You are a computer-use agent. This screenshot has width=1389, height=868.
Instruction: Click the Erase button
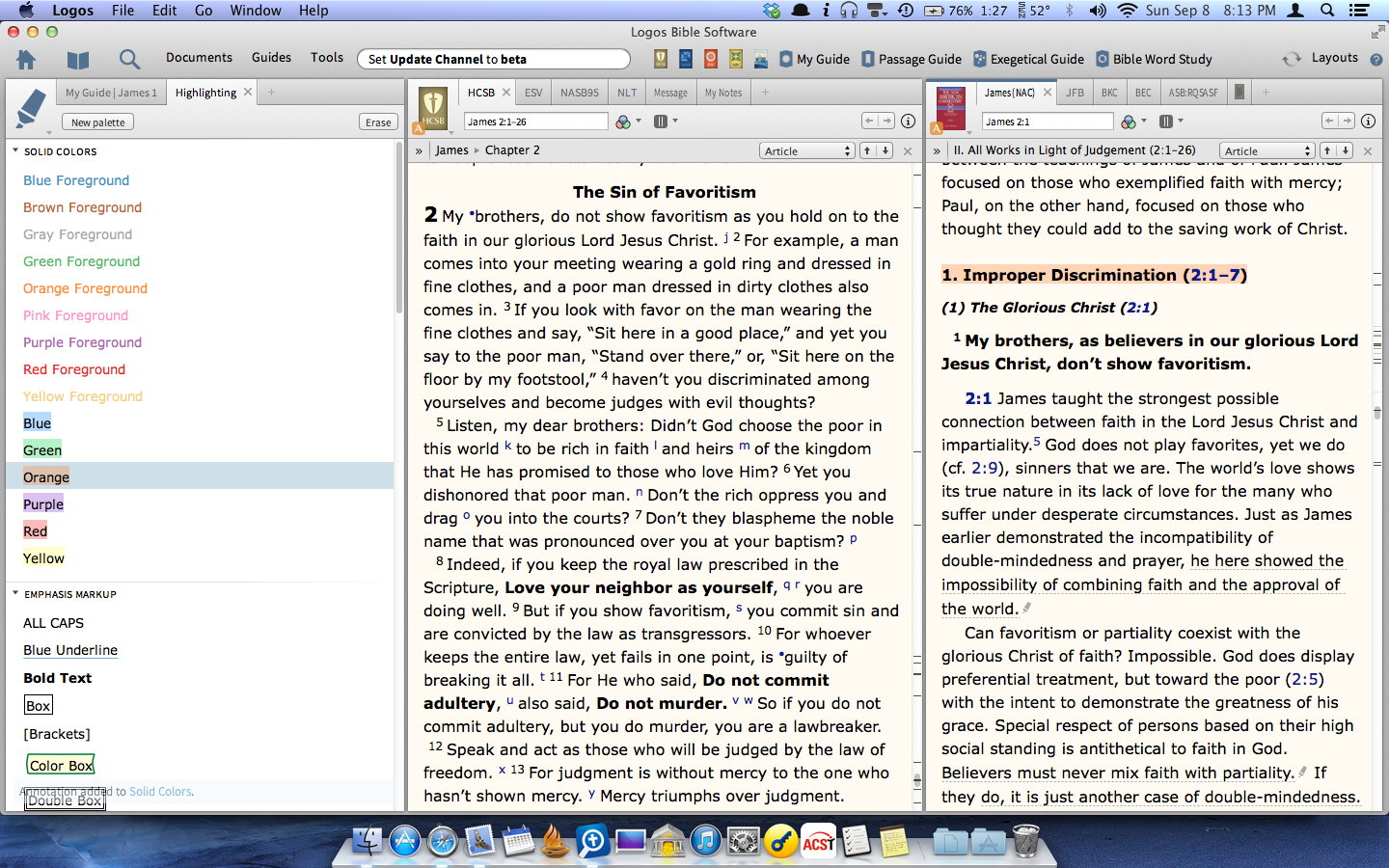[378, 122]
